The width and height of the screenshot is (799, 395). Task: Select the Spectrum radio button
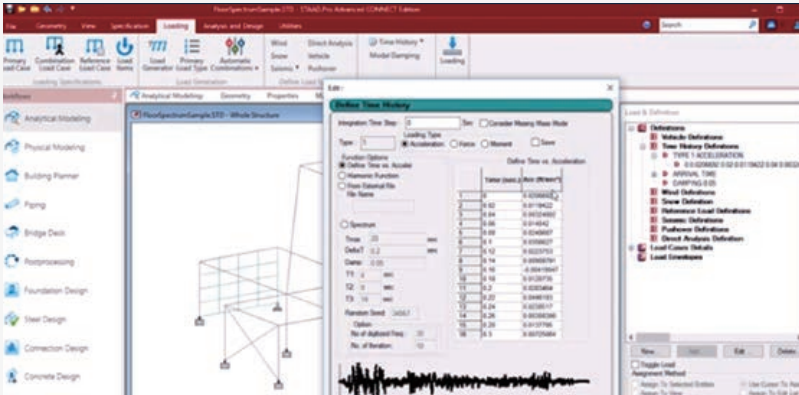[344, 224]
